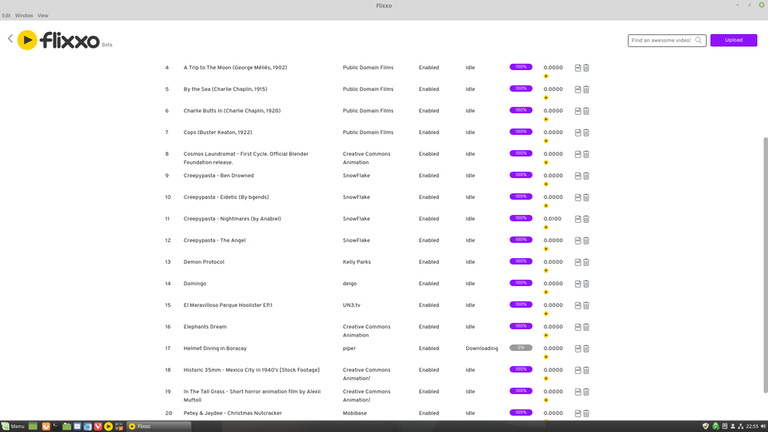Image resolution: width=768 pixels, height=432 pixels.
Task: Click the 2% progress bar for Helmet Diving
Action: (x=521, y=348)
